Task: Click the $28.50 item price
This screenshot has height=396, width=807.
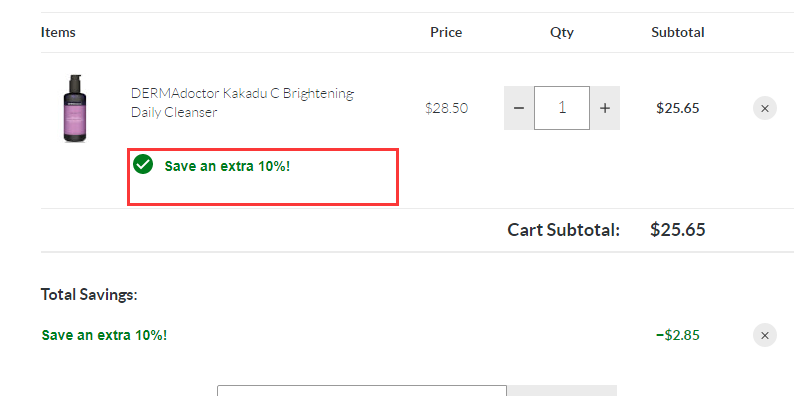Action: 447,108
